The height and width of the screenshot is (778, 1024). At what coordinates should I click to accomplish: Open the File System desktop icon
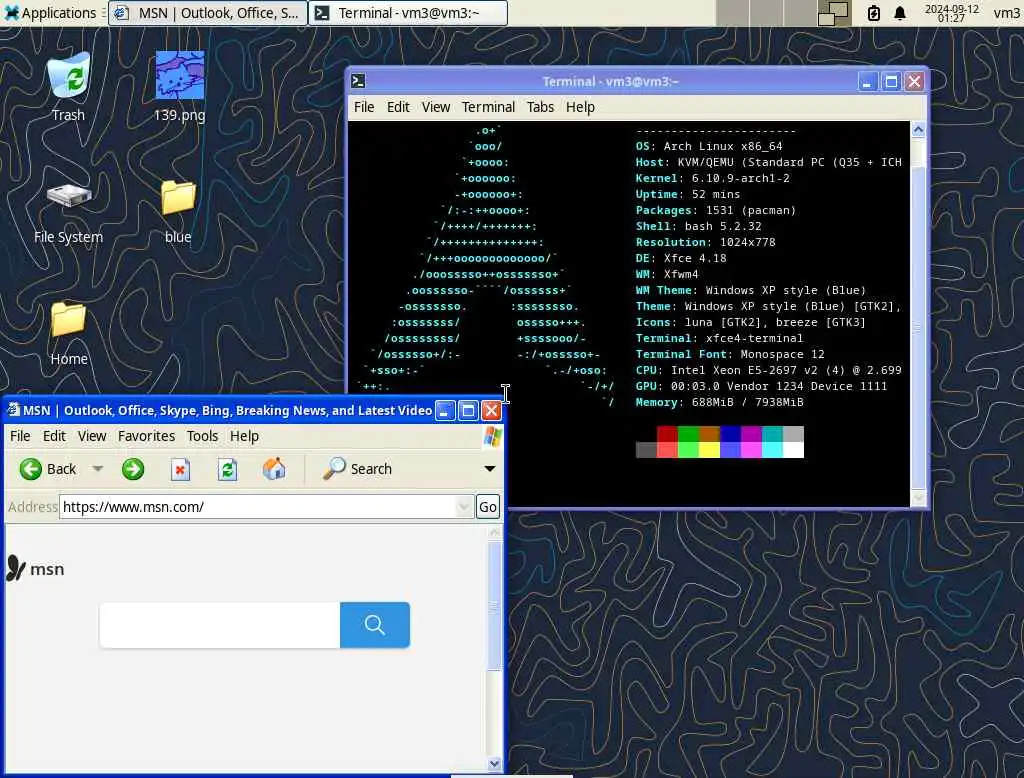(x=69, y=213)
